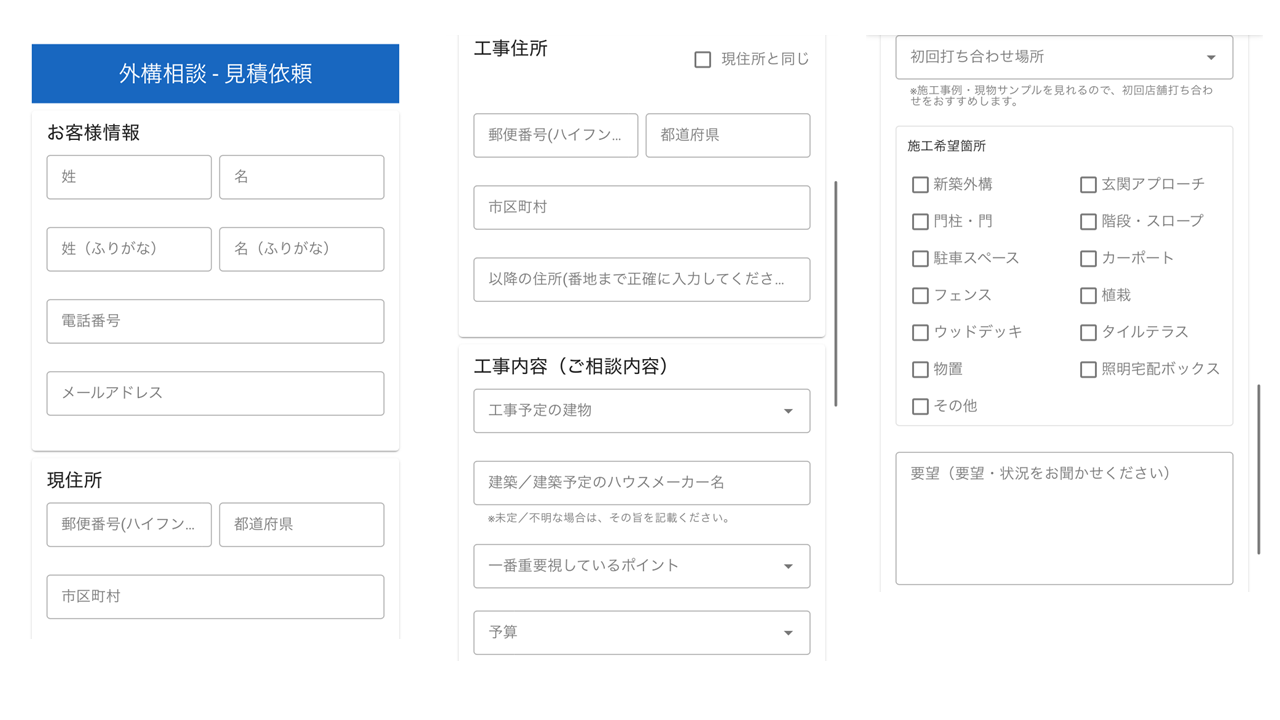1280x720 pixels.
Task: Tick the その他 checkbox
Action: [920, 407]
